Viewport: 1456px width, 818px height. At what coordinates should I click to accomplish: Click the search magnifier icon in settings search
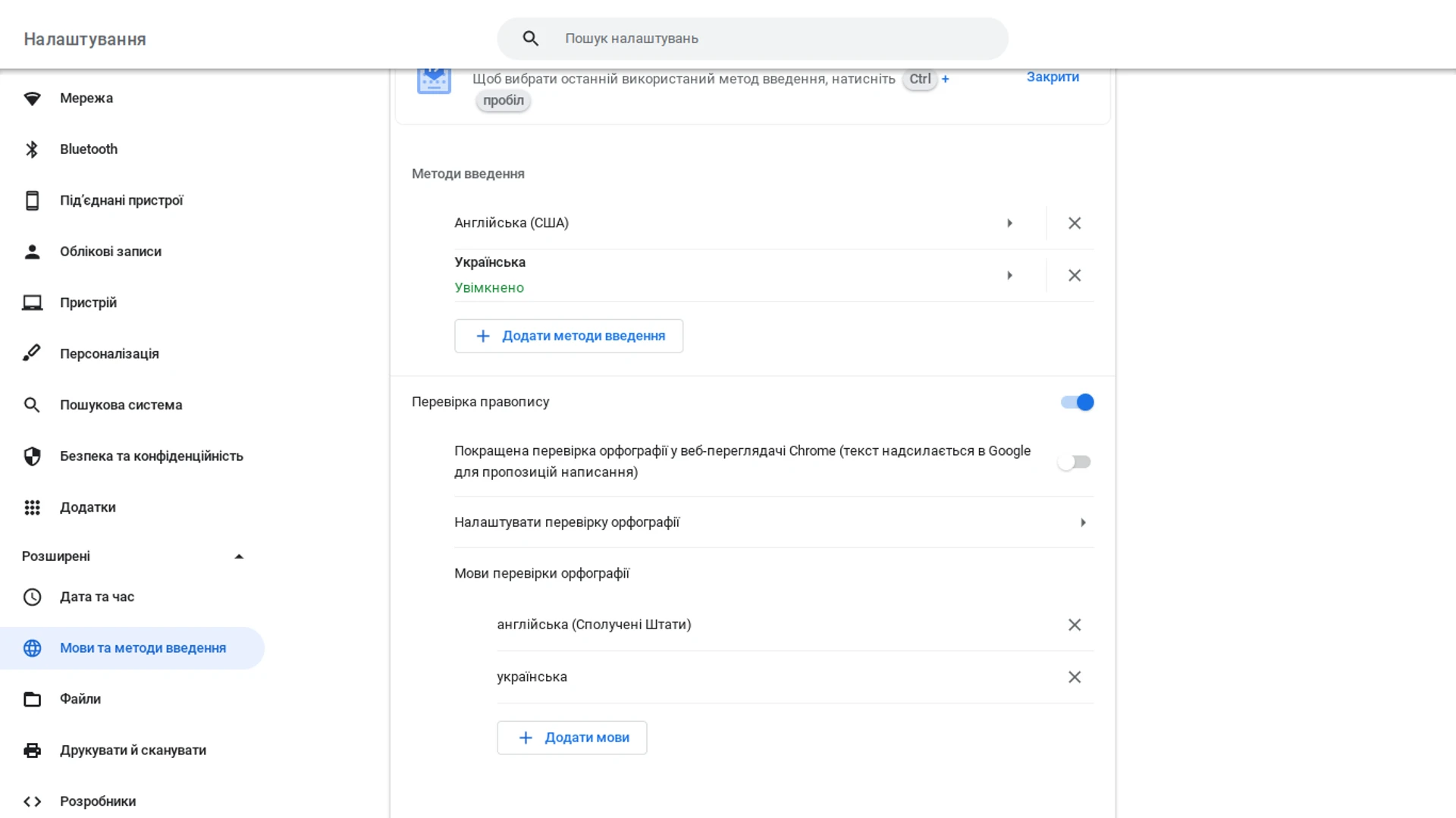tap(530, 39)
